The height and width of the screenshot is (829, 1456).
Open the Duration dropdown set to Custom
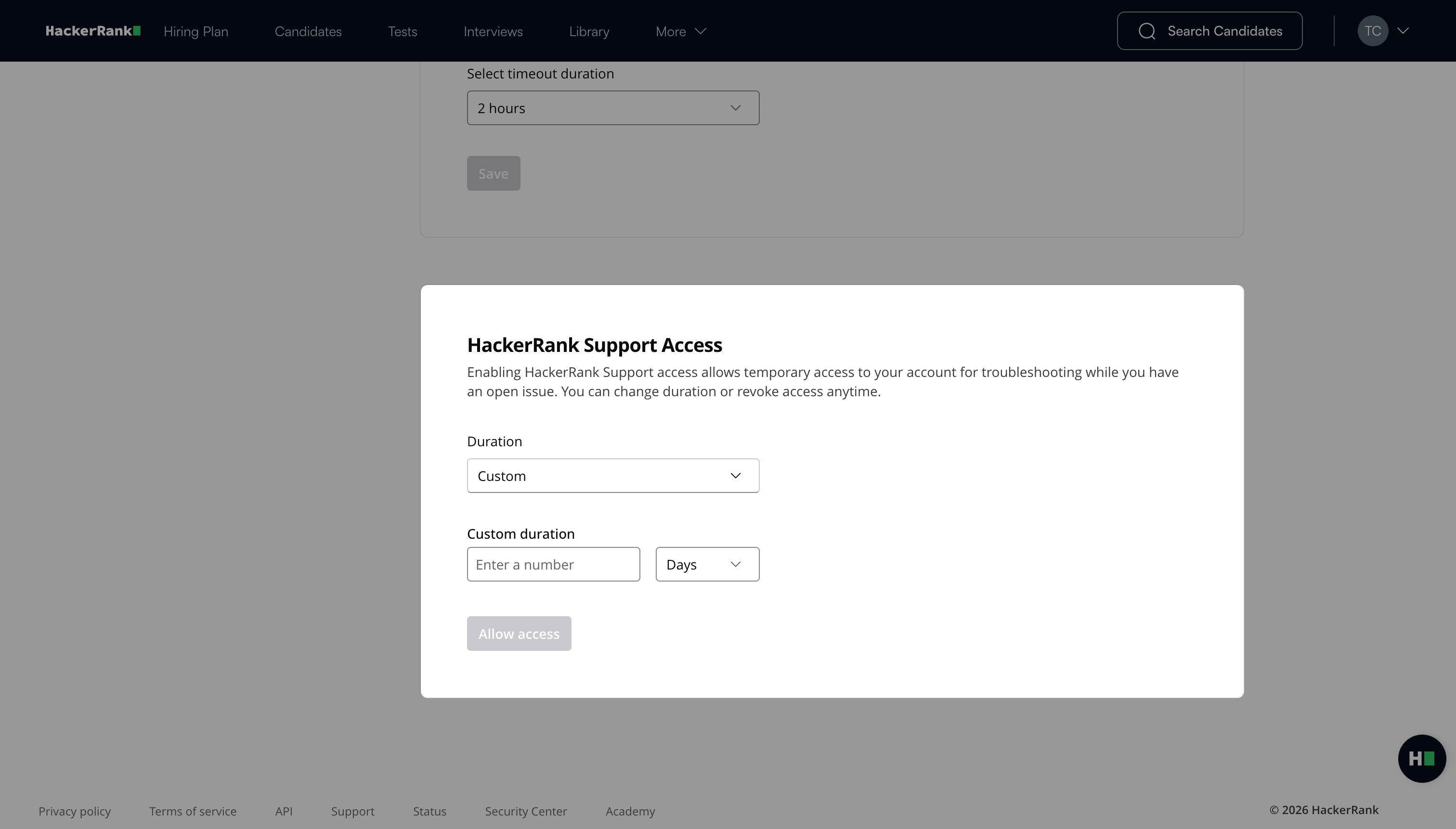[x=613, y=476]
